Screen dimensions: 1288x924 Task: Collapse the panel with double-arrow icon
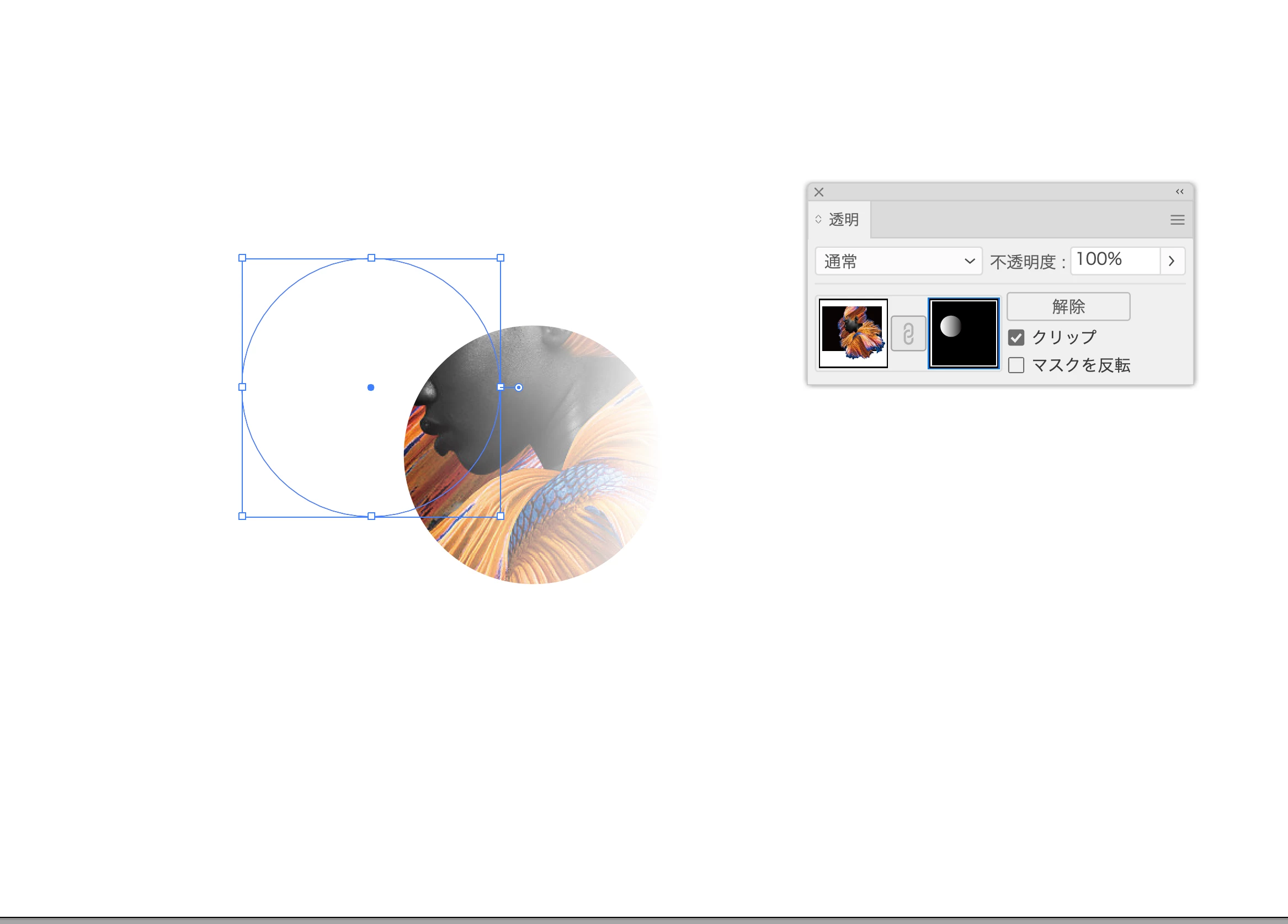(1179, 192)
